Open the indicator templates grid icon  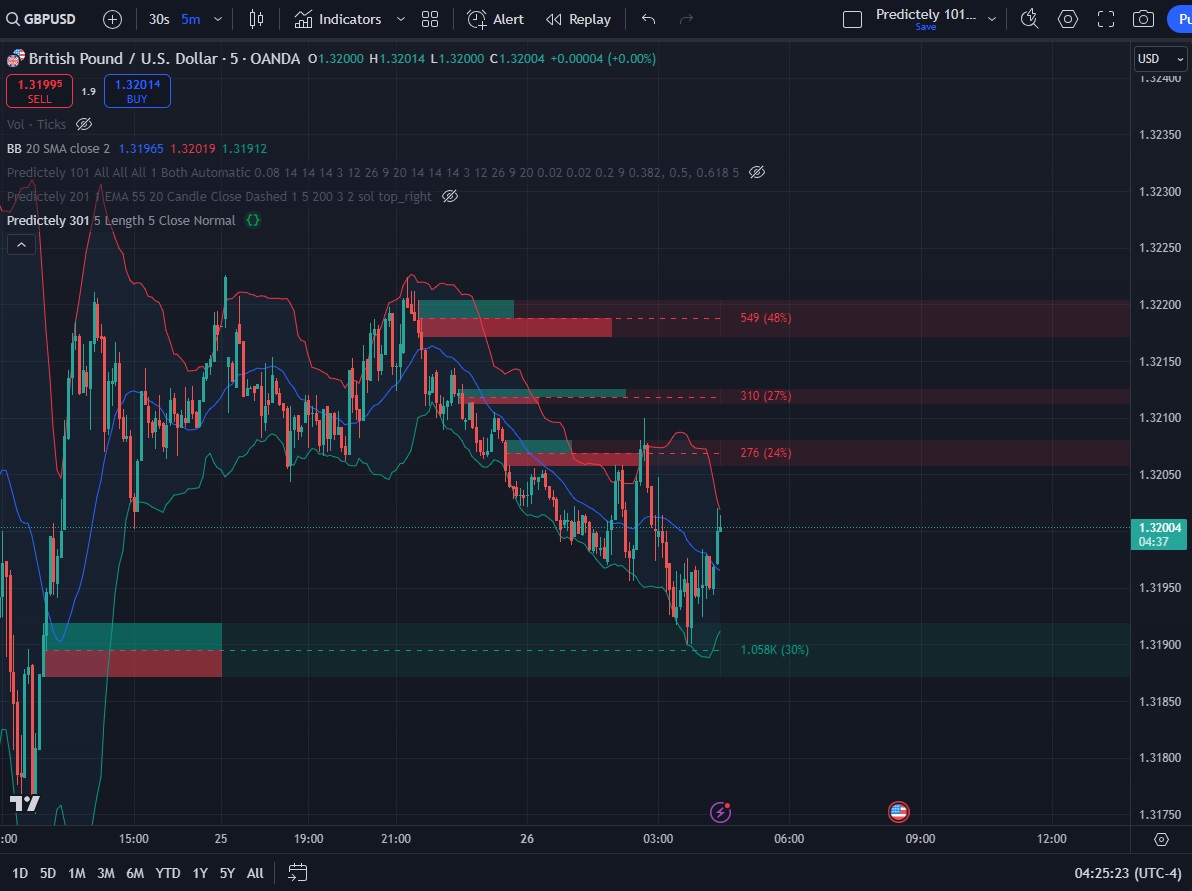[430, 19]
